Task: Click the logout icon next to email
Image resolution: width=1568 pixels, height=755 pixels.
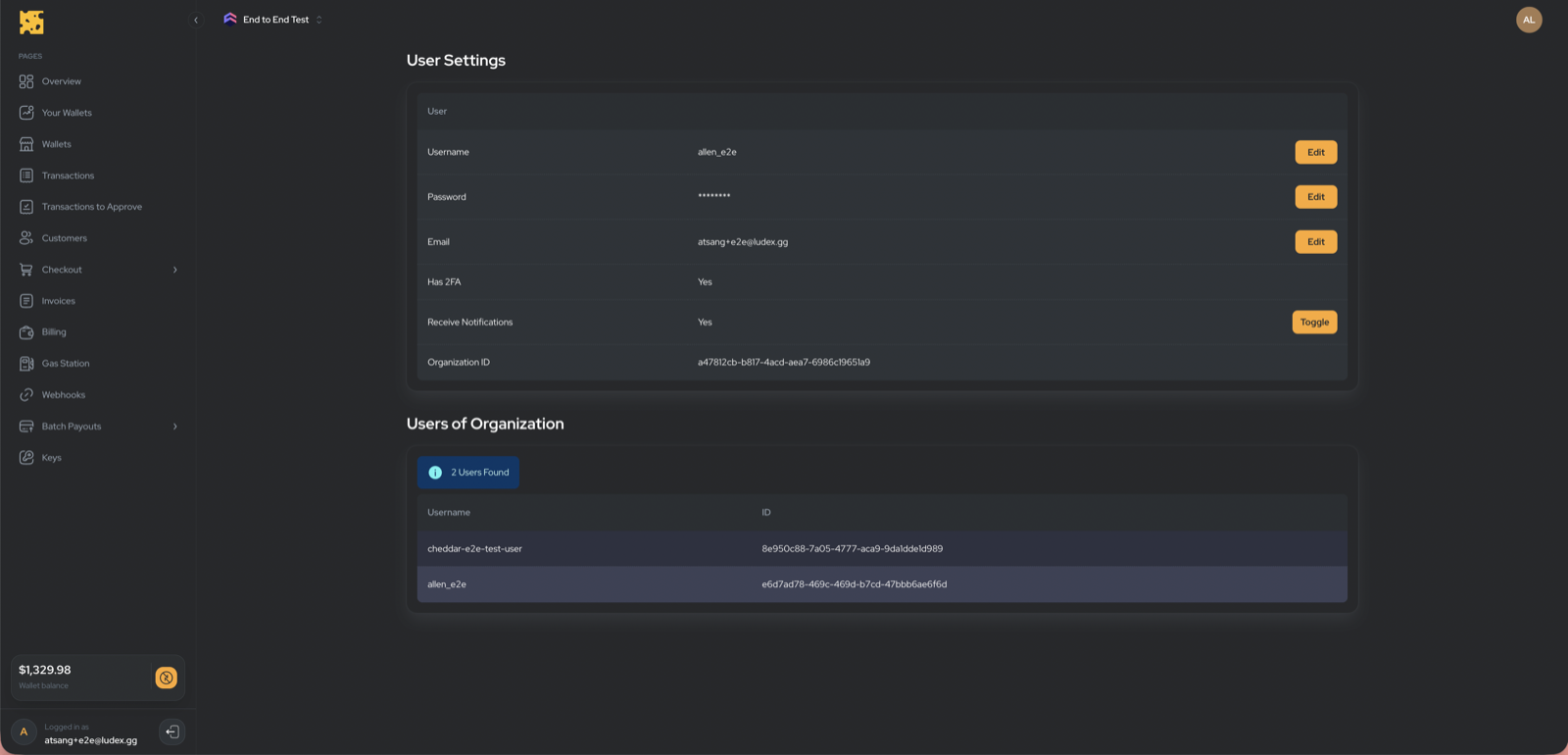Action: (x=171, y=731)
